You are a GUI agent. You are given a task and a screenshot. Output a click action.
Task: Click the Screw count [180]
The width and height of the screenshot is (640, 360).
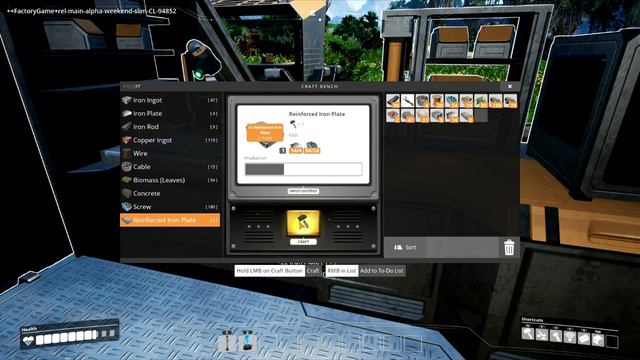[x=211, y=207]
